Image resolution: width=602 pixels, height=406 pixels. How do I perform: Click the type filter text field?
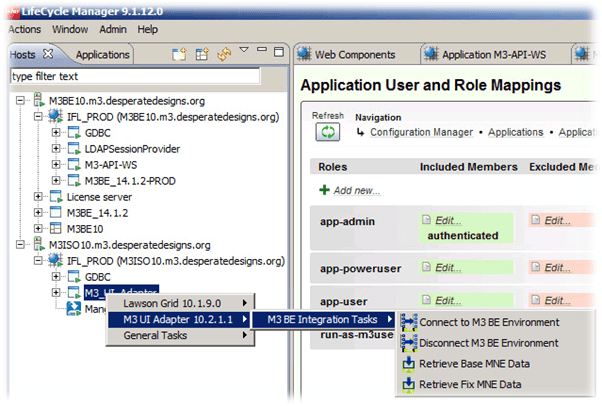point(133,75)
